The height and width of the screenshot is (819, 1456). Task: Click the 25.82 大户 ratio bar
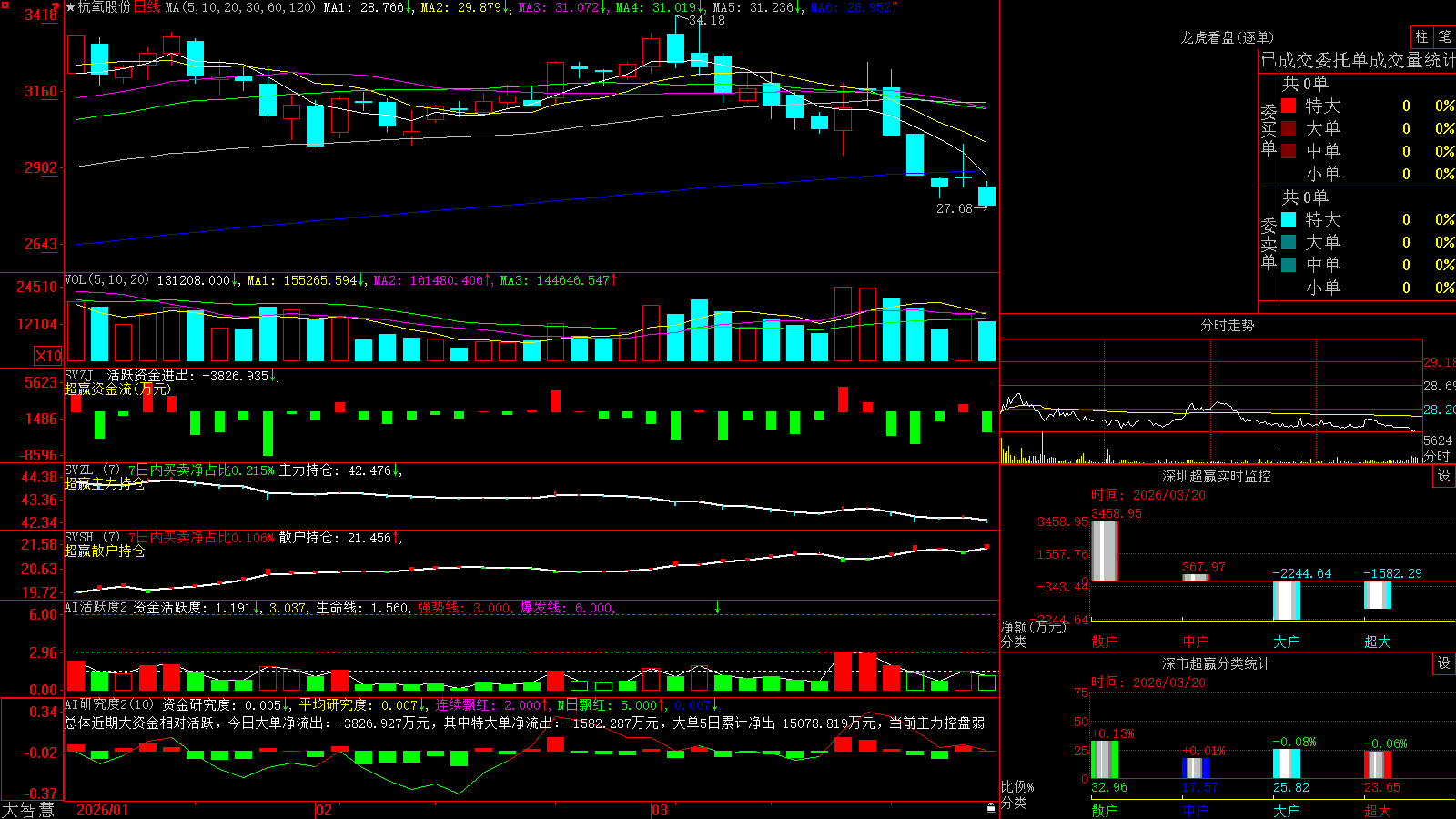pos(1286,763)
